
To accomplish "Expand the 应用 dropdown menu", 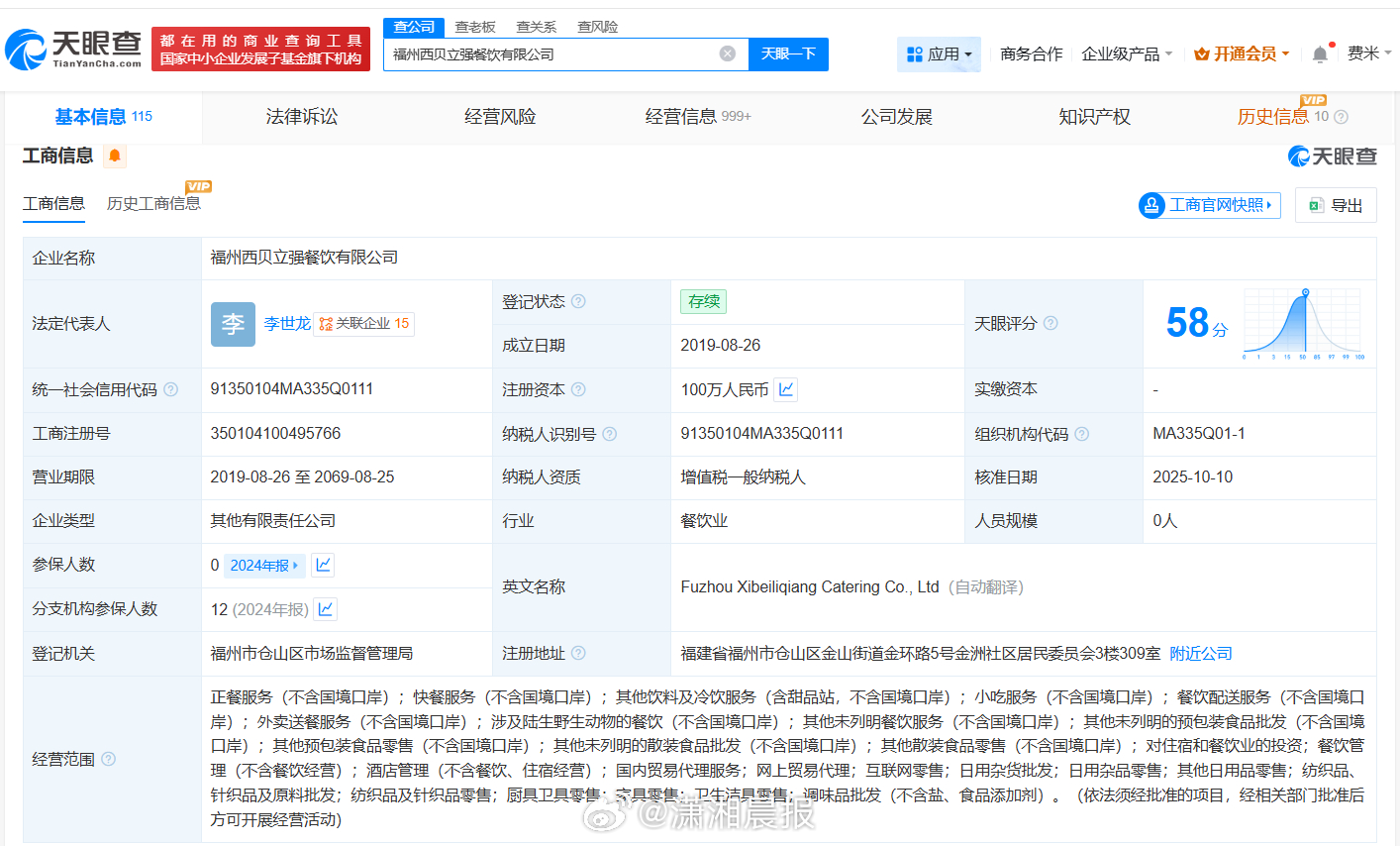I will [x=939, y=54].
